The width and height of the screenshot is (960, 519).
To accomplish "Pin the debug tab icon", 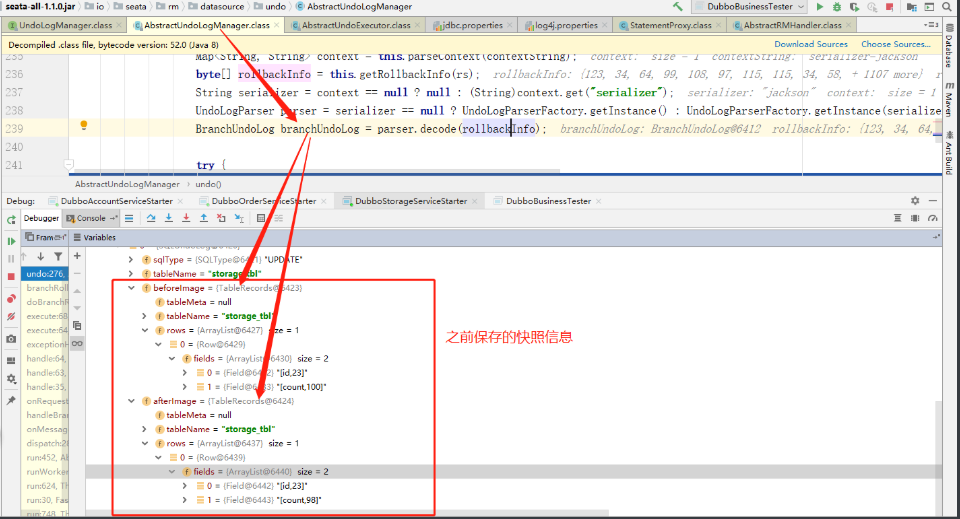I will (x=11, y=400).
